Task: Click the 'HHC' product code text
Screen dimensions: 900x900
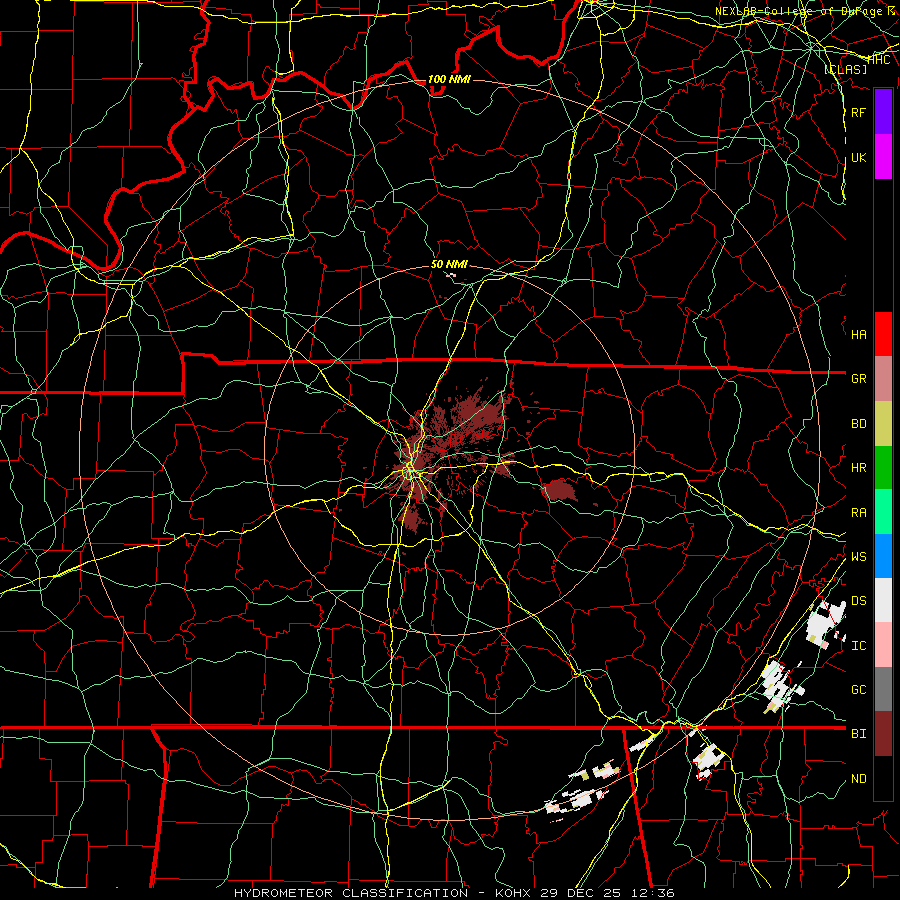Action: click(x=879, y=60)
